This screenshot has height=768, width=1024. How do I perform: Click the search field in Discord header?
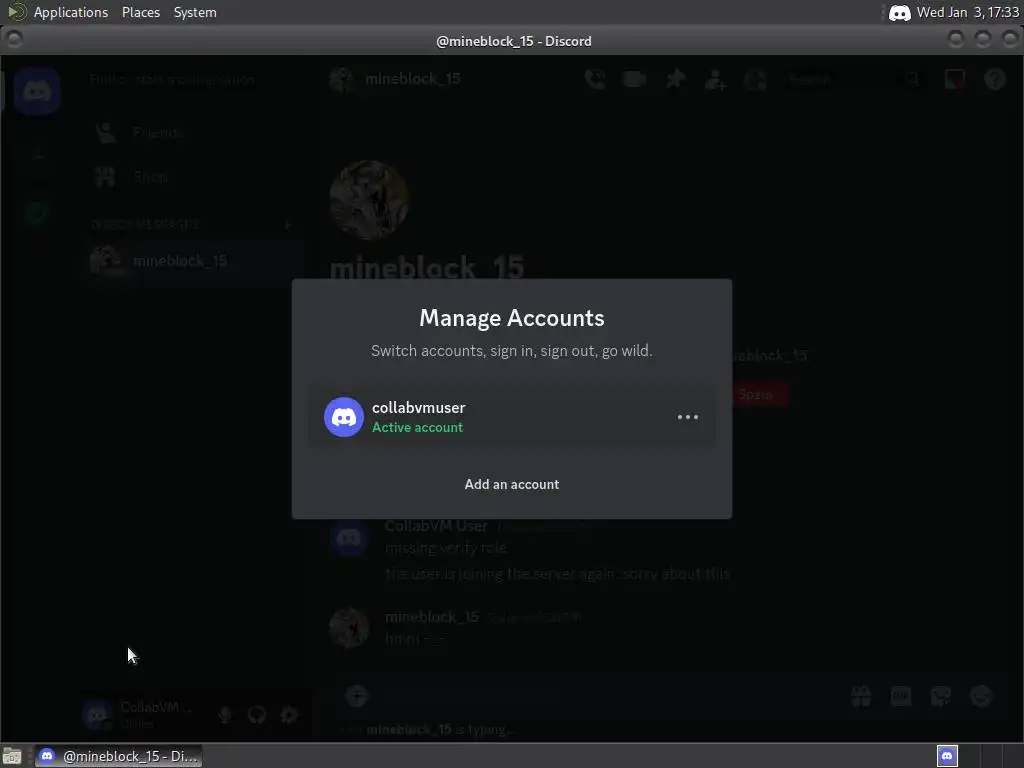tap(855, 80)
